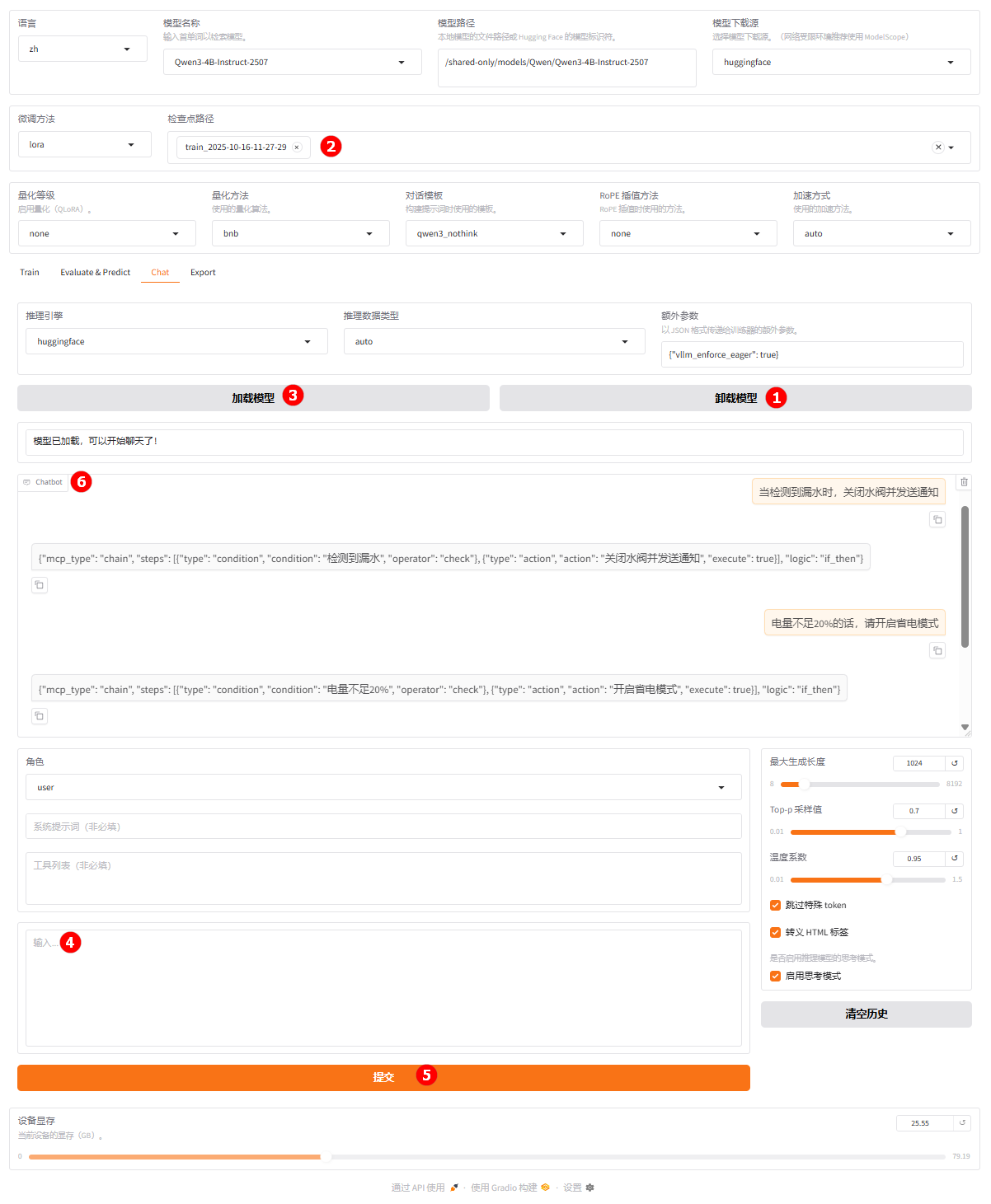
Task: Reset the max generation length value
Action: pyautogui.click(x=955, y=763)
